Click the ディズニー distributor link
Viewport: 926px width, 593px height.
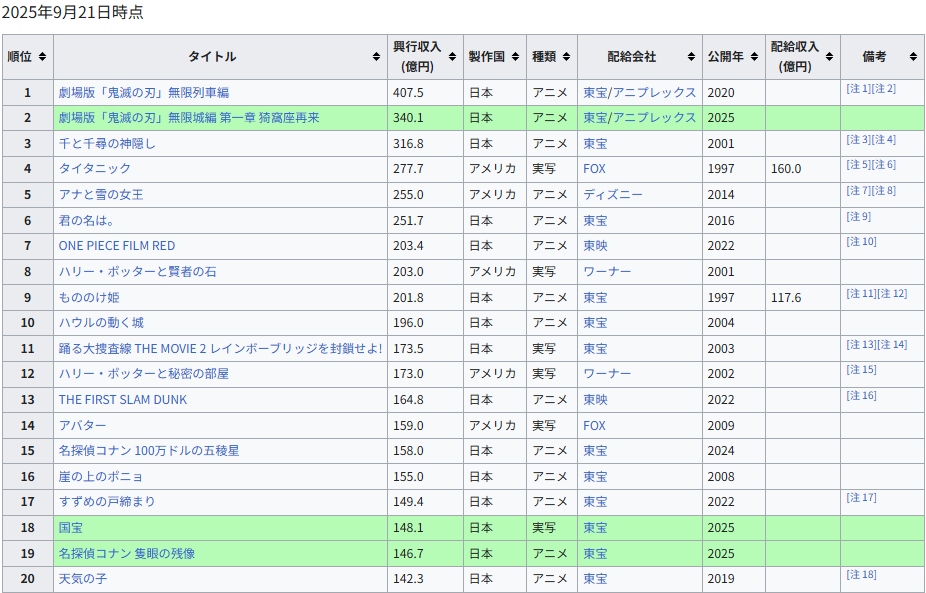pyautogui.click(x=613, y=195)
